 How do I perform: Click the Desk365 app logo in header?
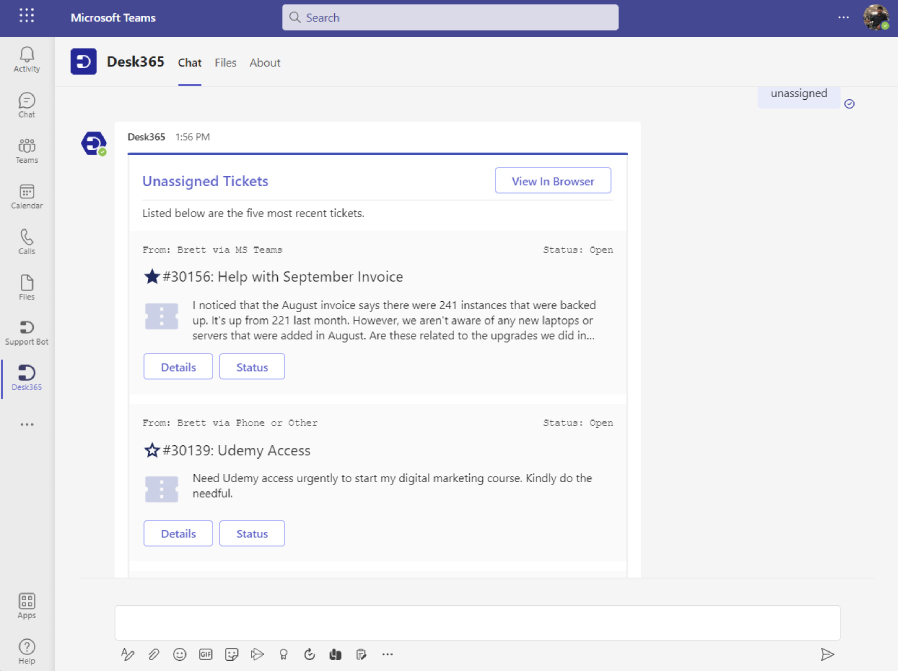click(x=84, y=62)
